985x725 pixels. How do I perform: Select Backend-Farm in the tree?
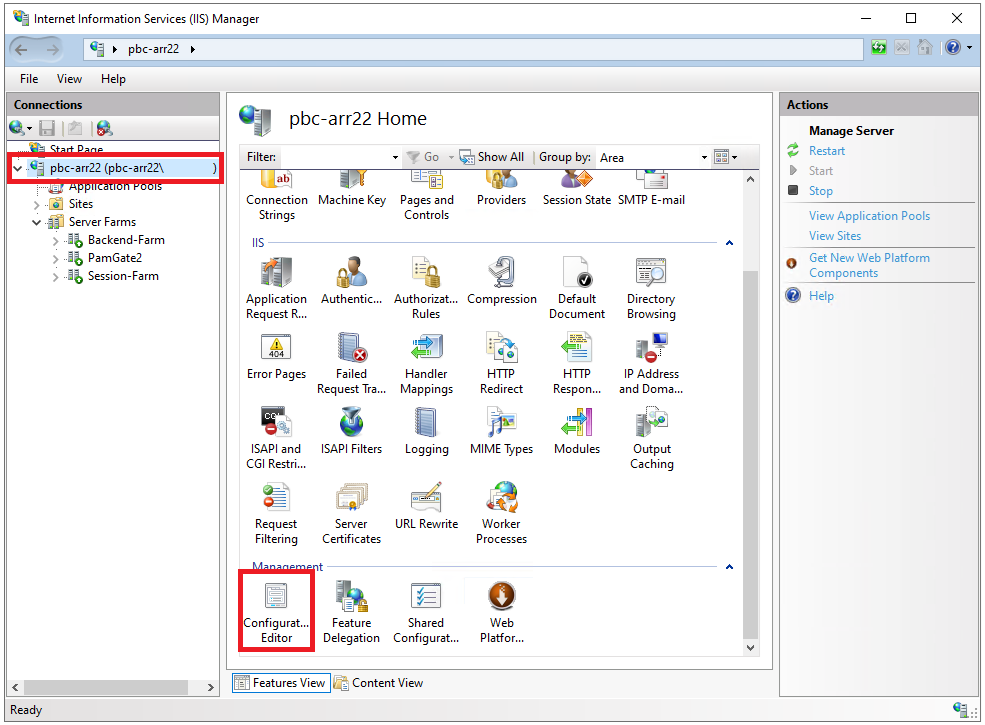[x=126, y=240]
